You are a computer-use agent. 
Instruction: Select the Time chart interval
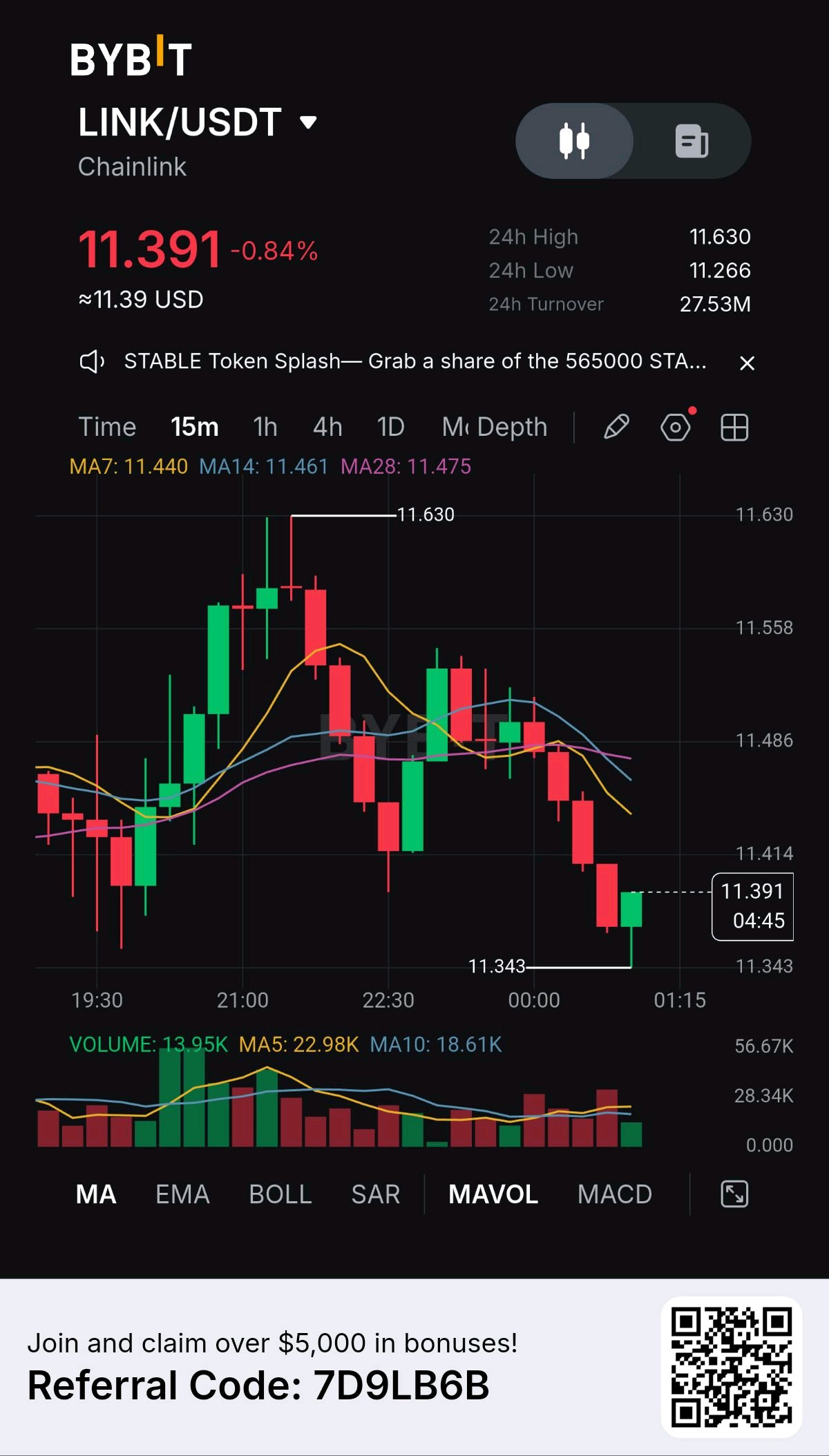coord(107,427)
